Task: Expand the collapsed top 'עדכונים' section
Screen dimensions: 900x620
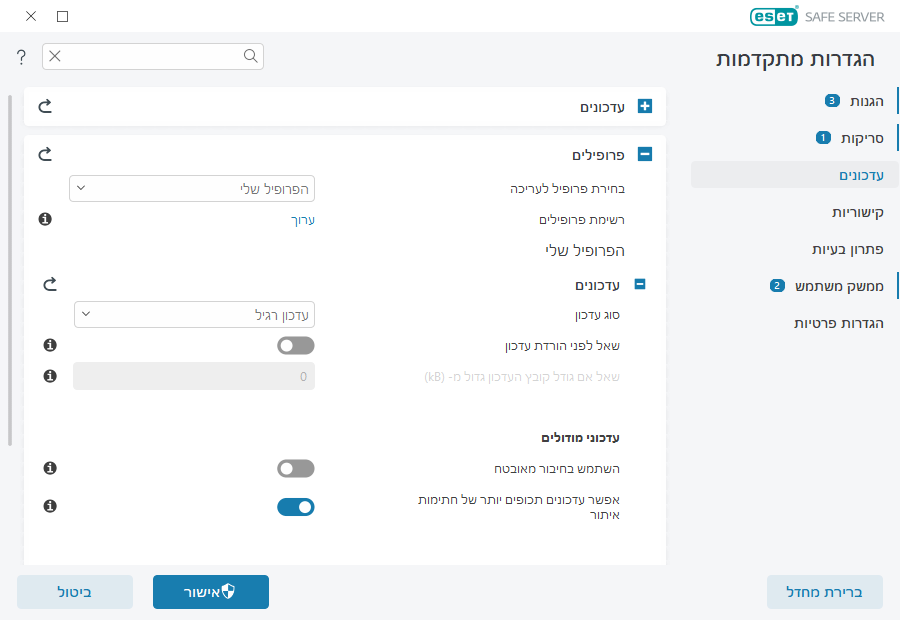Action: [645, 105]
